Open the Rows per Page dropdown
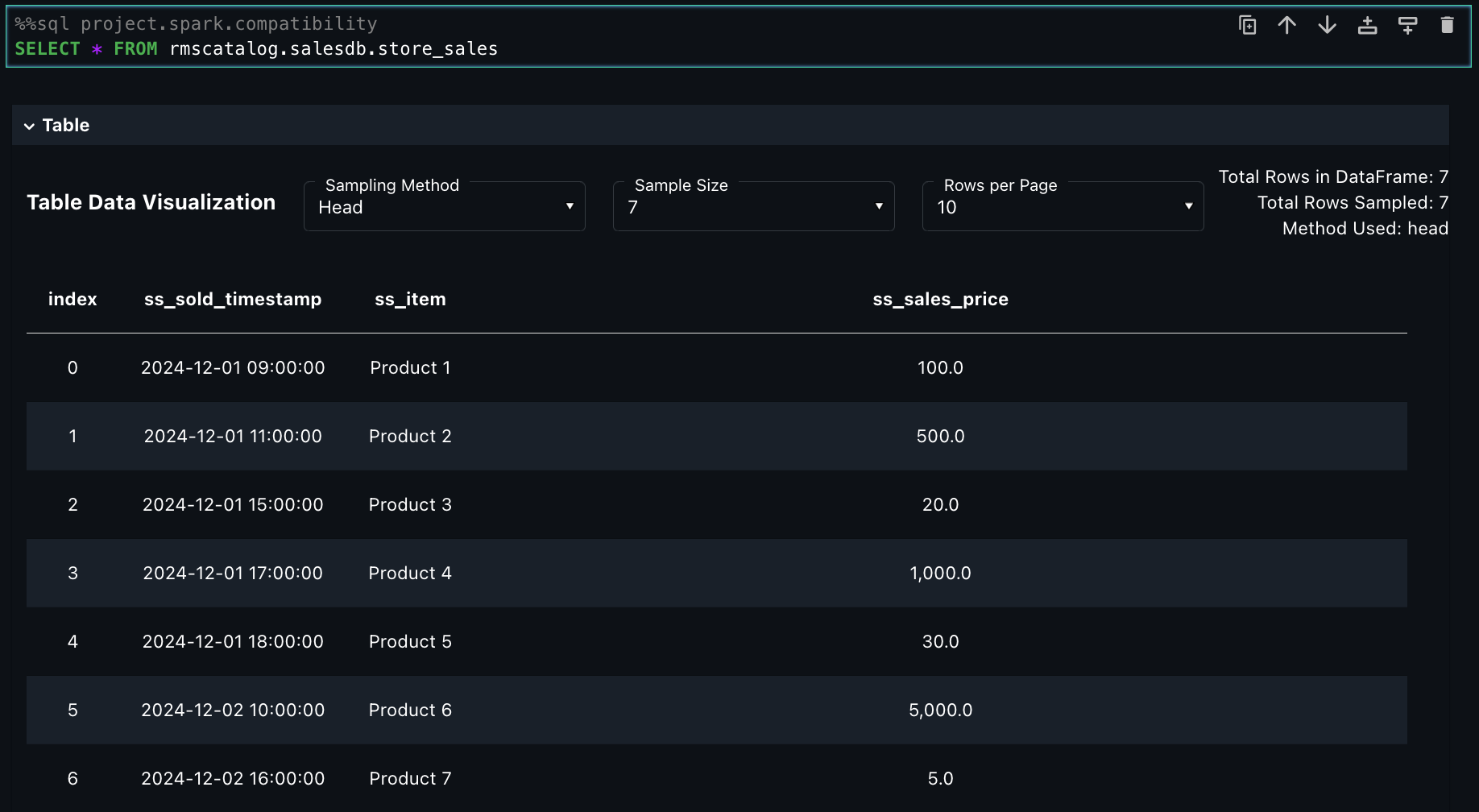Image resolution: width=1479 pixels, height=812 pixels. [1063, 206]
